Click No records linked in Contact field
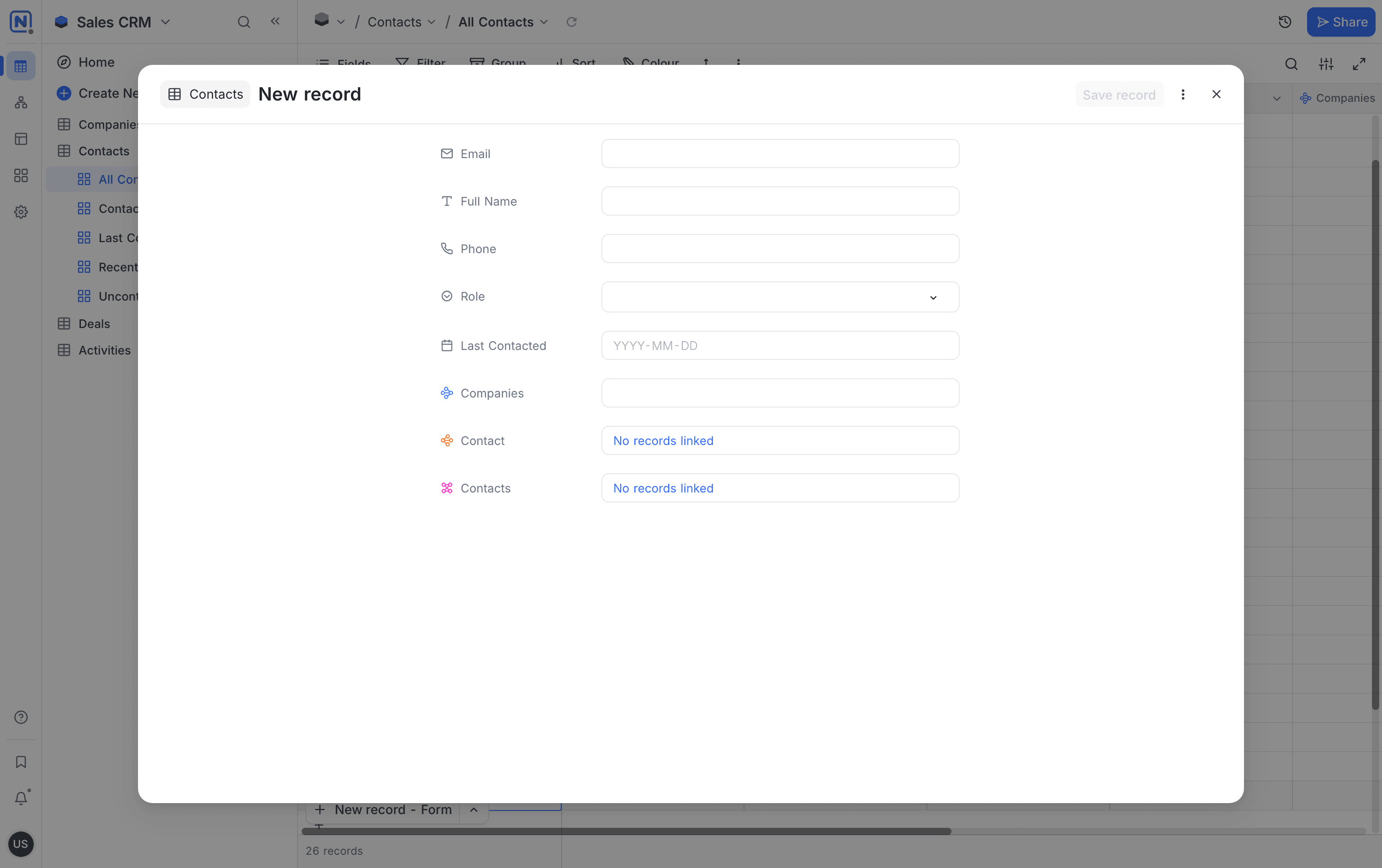Viewport: 1382px width, 868px height. click(x=663, y=440)
